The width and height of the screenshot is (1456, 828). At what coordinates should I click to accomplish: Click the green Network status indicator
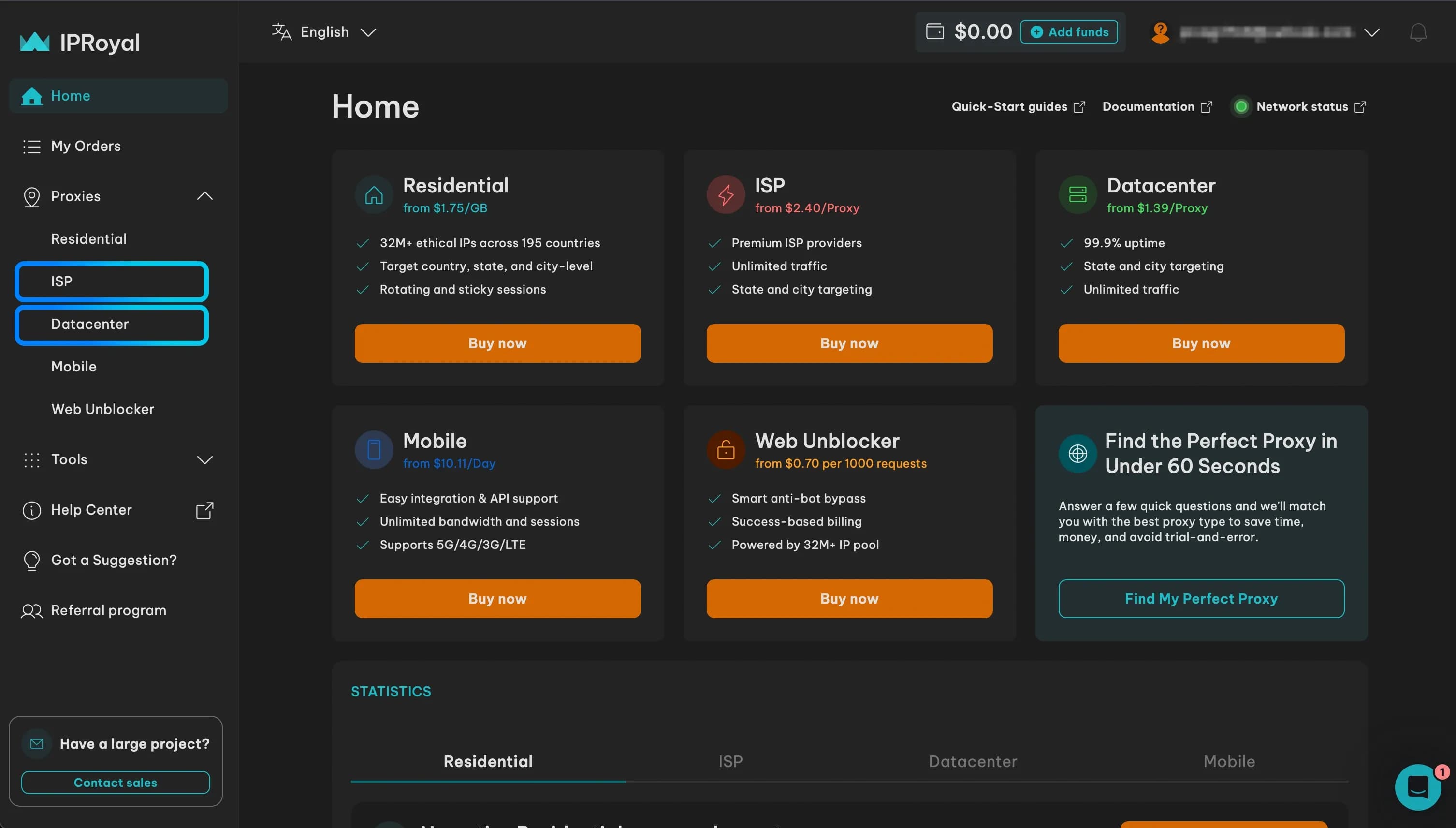pos(1241,107)
